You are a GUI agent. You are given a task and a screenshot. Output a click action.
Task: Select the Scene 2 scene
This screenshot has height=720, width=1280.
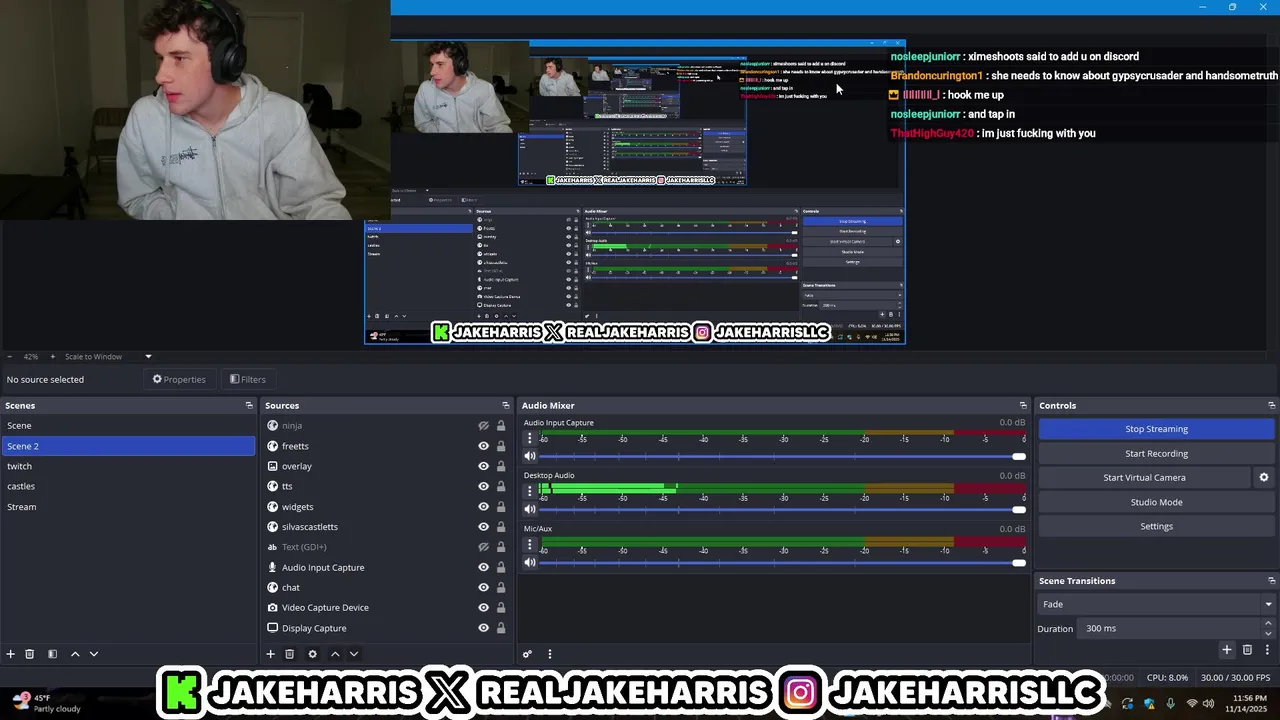pyautogui.click(x=128, y=446)
